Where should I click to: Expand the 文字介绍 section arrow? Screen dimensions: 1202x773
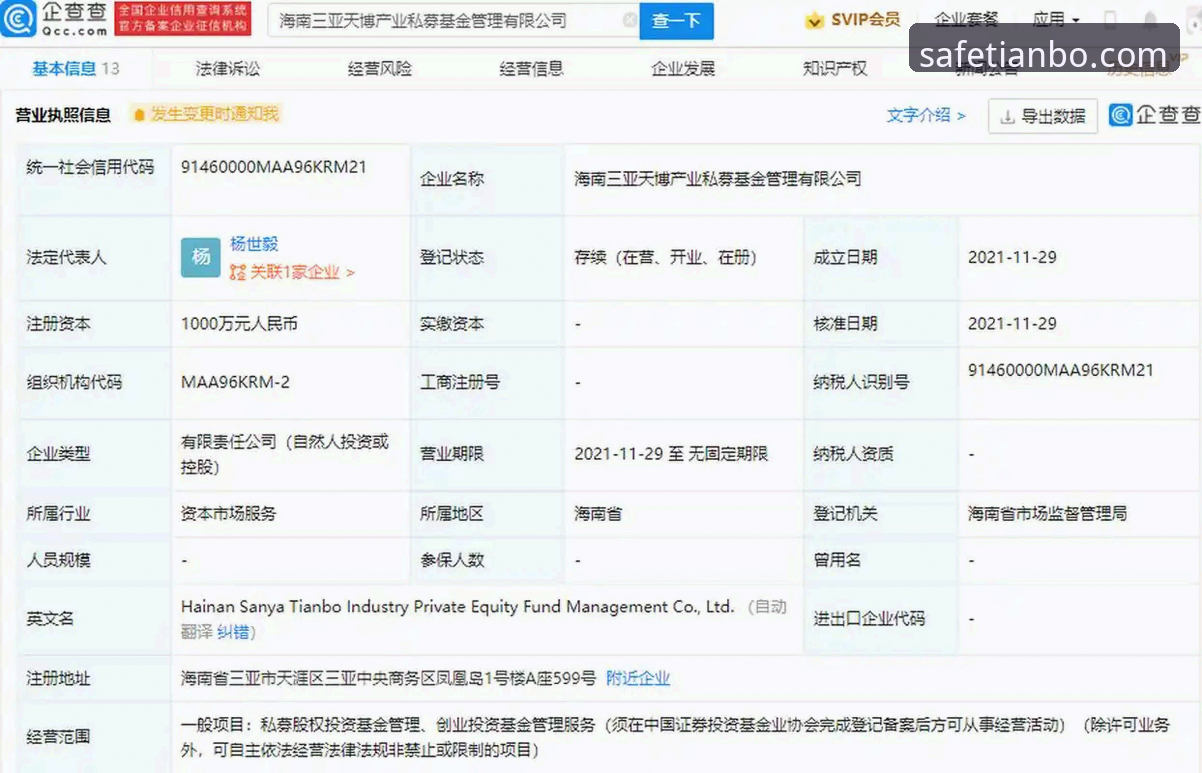961,115
